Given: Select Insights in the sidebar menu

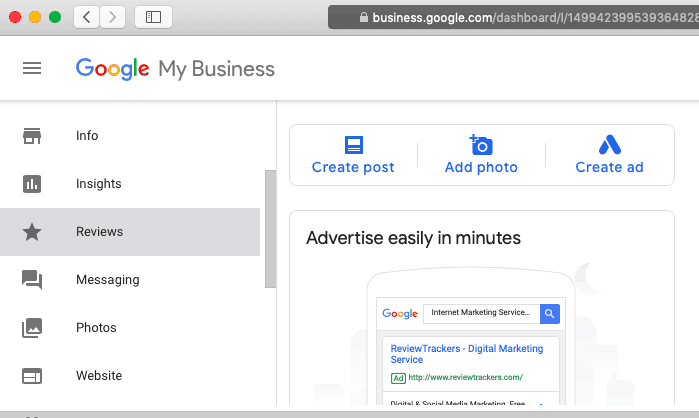Looking at the screenshot, I should point(99,184).
